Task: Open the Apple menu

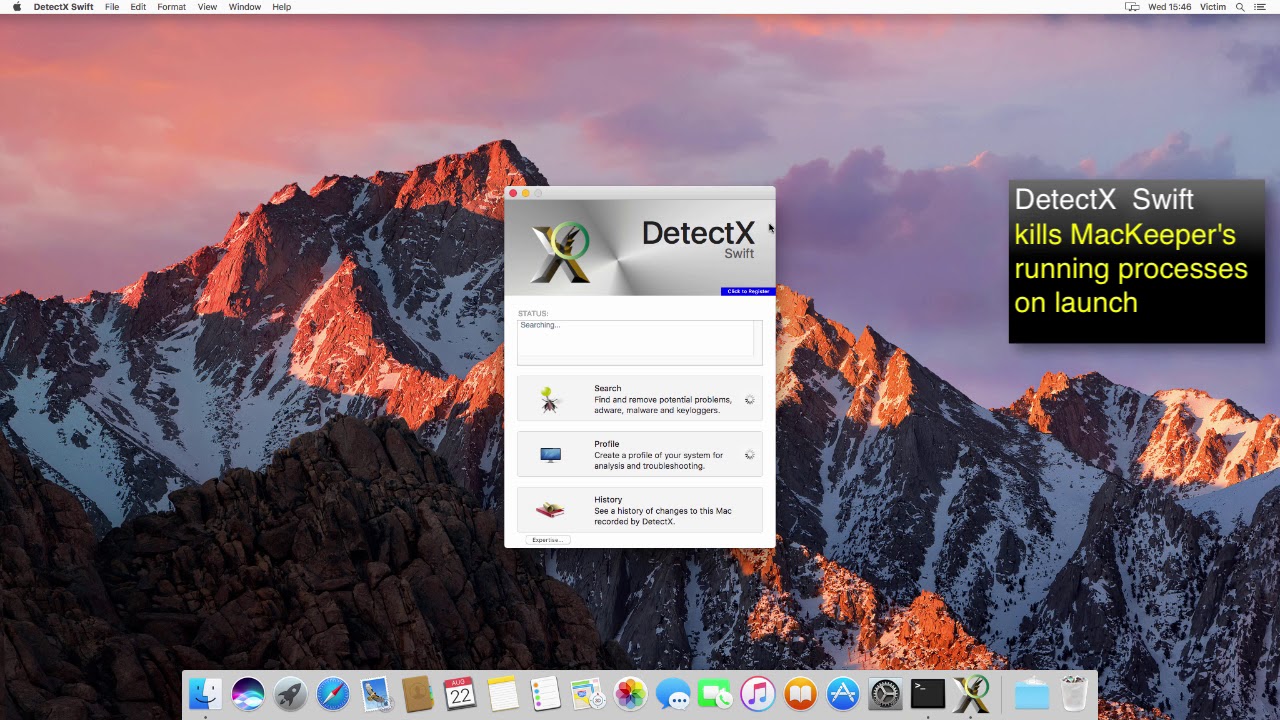Action: (x=16, y=7)
